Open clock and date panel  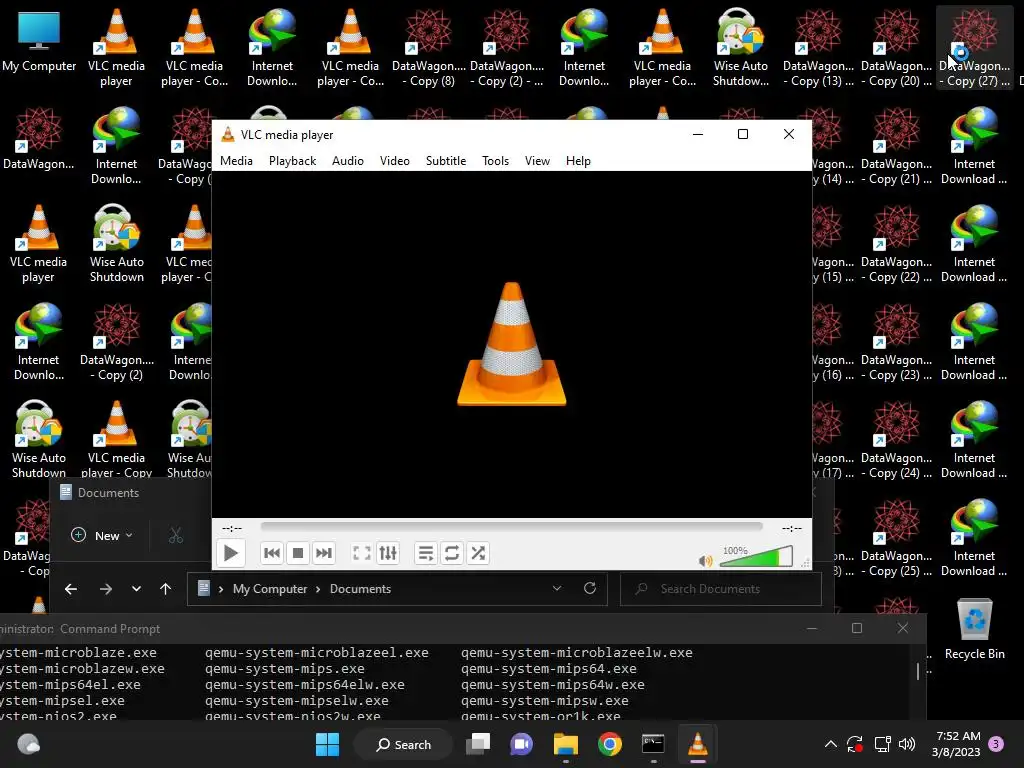click(x=957, y=744)
